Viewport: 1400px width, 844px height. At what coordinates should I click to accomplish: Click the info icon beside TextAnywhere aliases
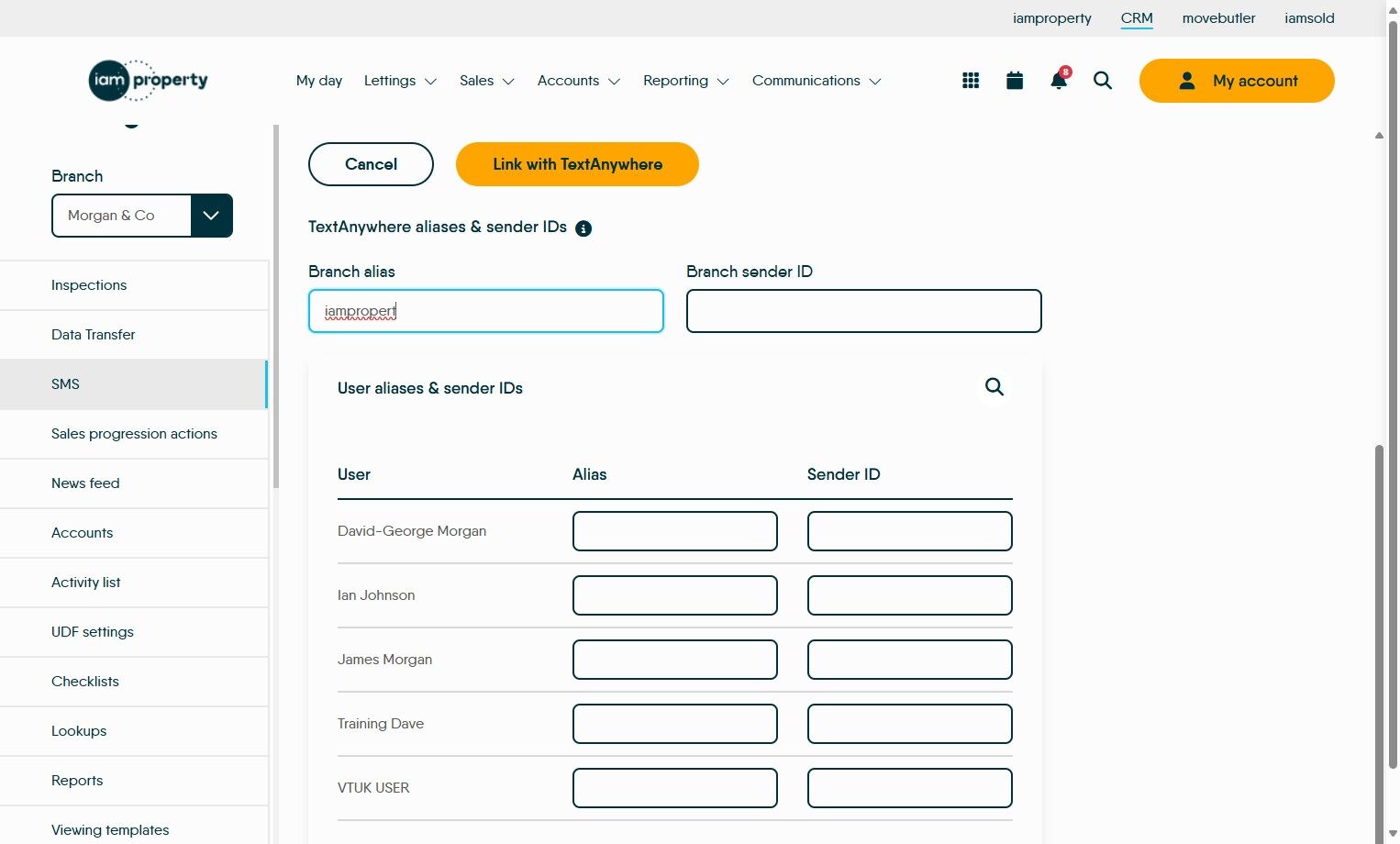click(x=583, y=228)
